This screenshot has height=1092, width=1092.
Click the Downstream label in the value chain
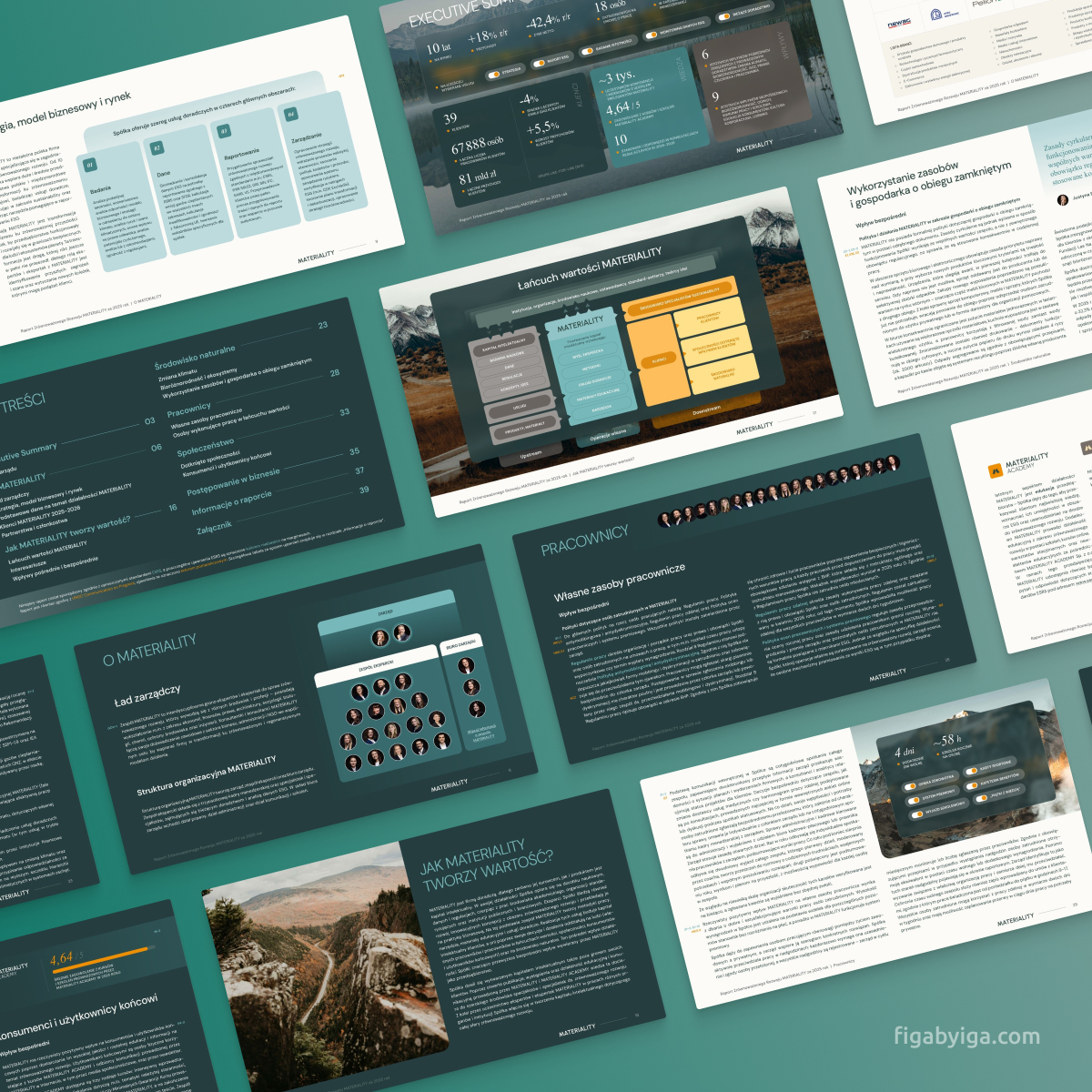(706, 409)
